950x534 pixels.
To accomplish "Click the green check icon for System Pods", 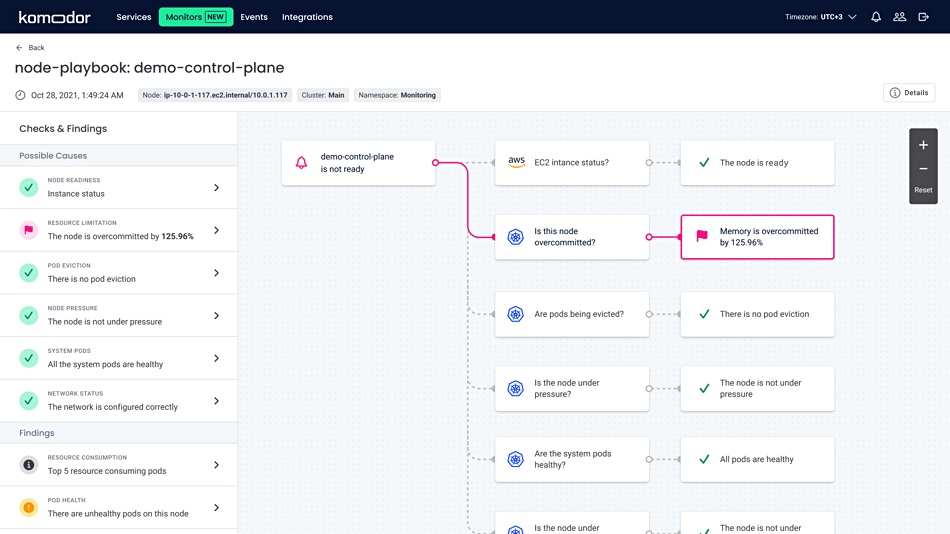I will click(28, 358).
